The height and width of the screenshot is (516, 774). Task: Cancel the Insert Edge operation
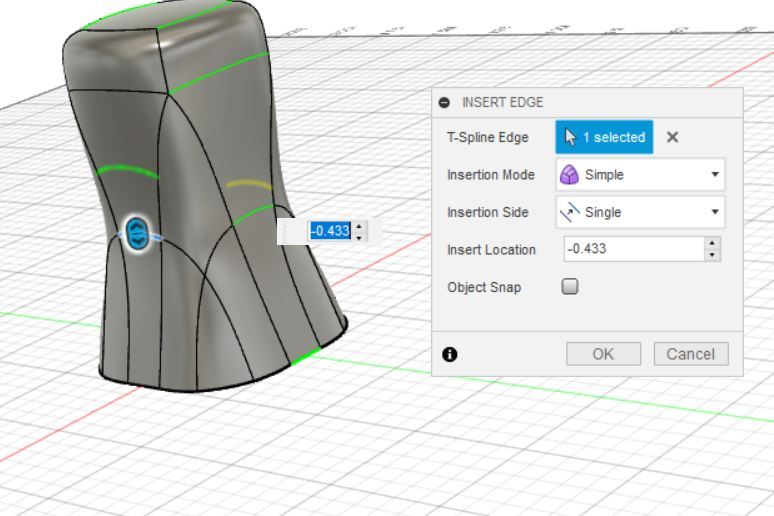pyautogui.click(x=691, y=354)
